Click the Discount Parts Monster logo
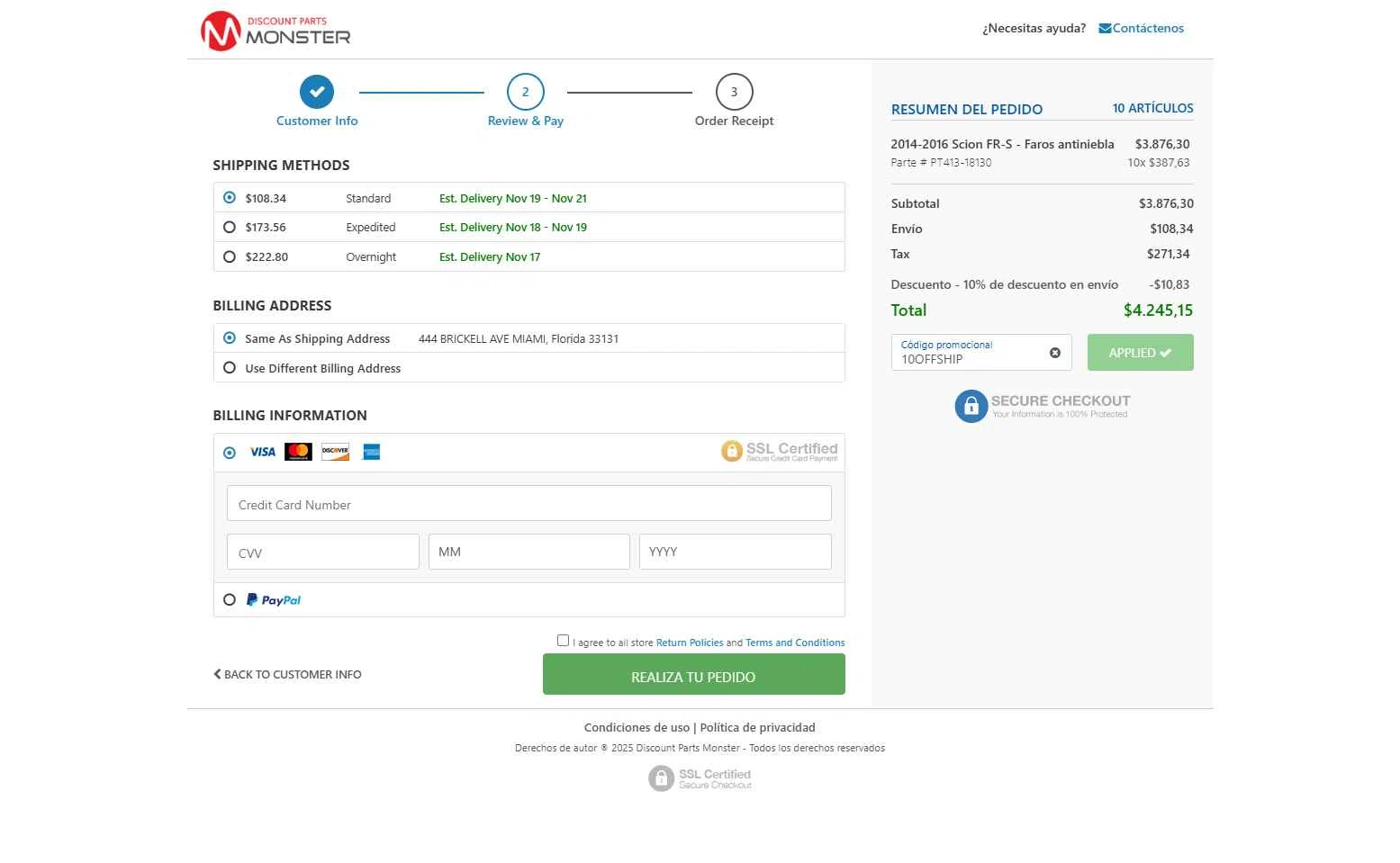Screen dimensions: 1400x863 point(275,31)
